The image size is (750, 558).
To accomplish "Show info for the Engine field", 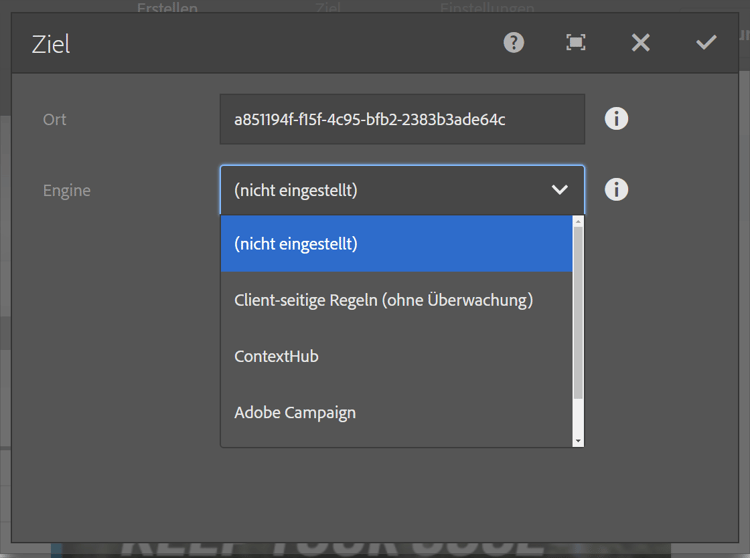I will (616, 189).
